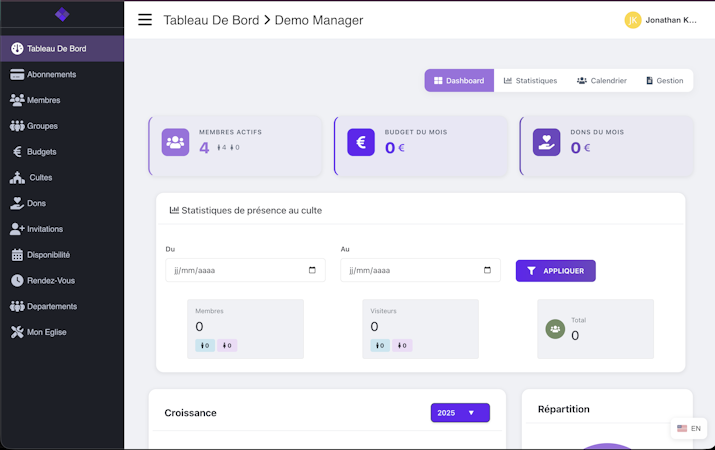
Task: Click the APPLIQUER filter button
Action: click(x=555, y=271)
